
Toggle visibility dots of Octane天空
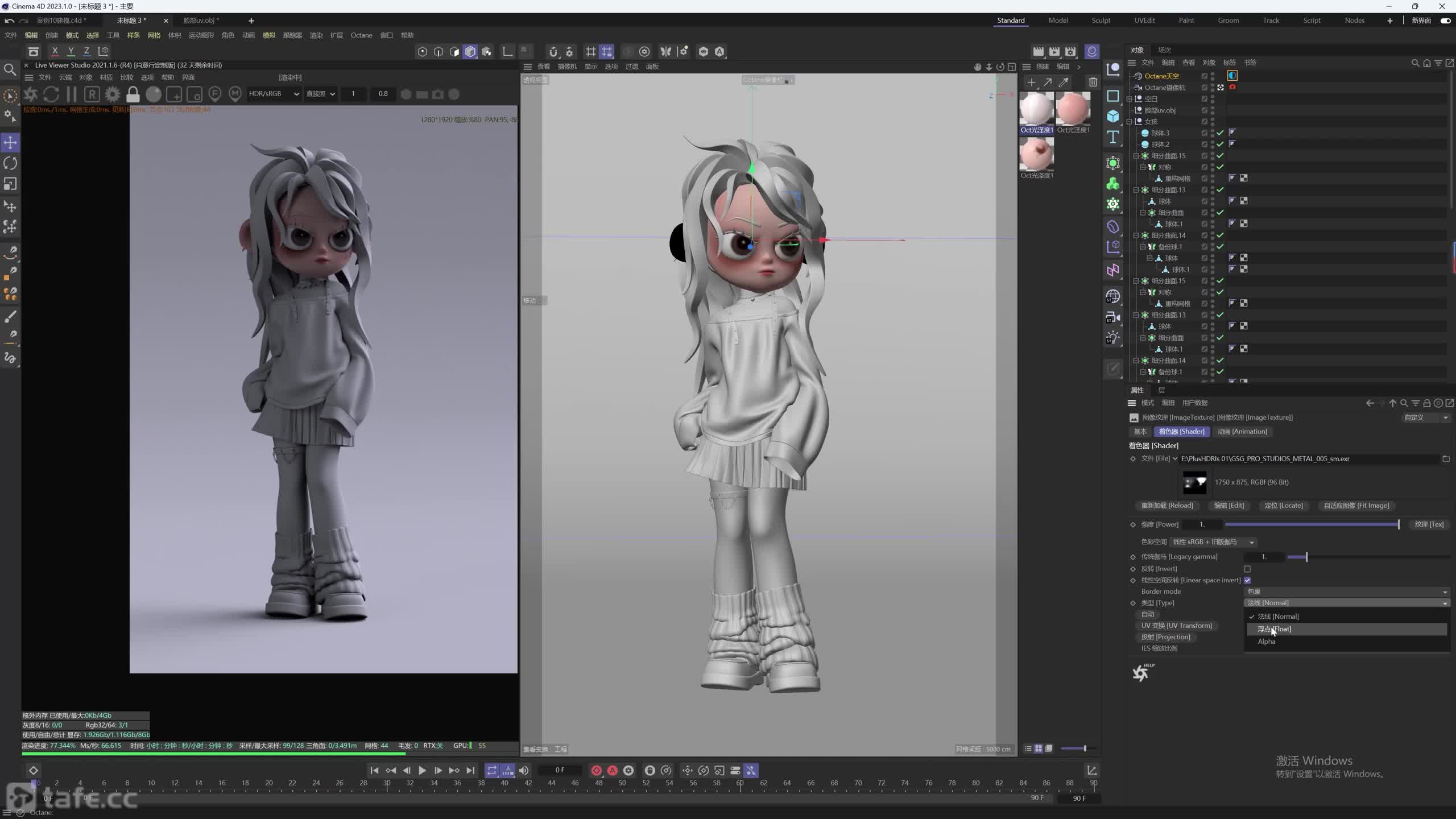[x=1213, y=76]
